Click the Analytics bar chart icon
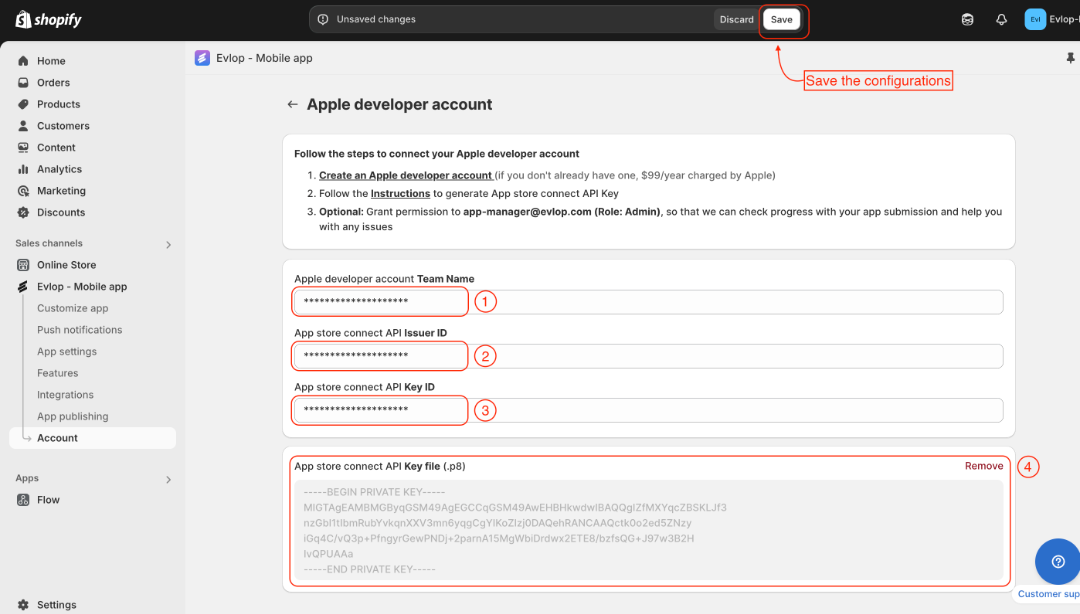The image size is (1080, 614). coord(23,169)
